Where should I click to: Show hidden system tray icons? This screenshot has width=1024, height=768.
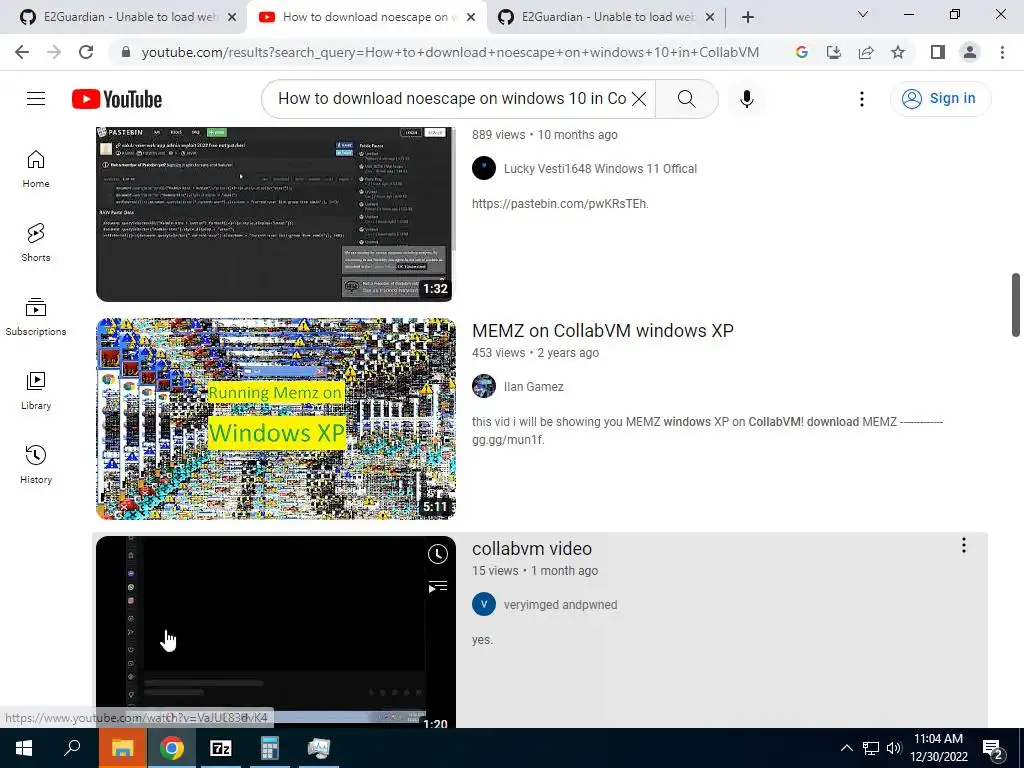[846, 748]
